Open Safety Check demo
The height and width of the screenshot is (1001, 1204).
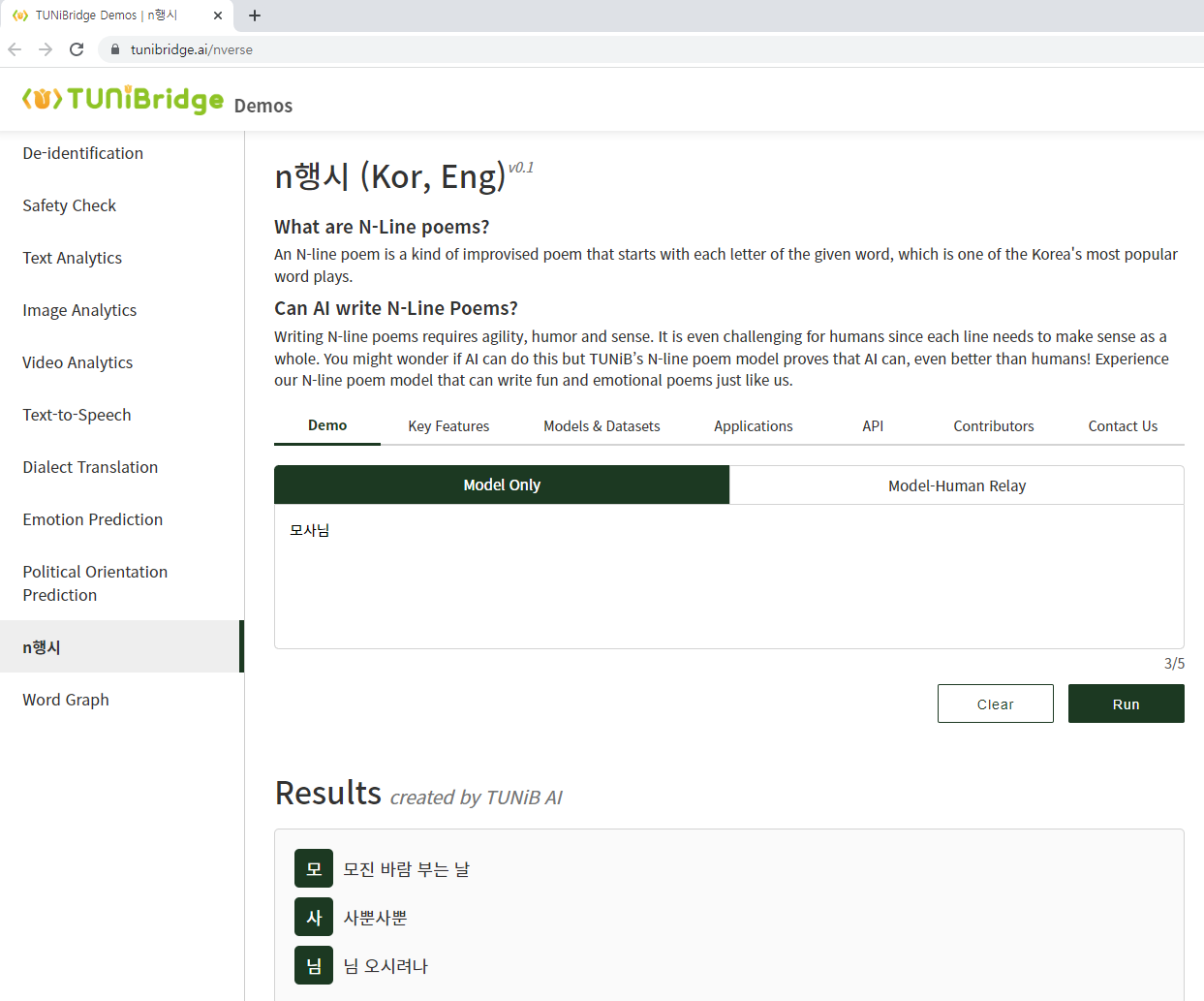(x=70, y=205)
